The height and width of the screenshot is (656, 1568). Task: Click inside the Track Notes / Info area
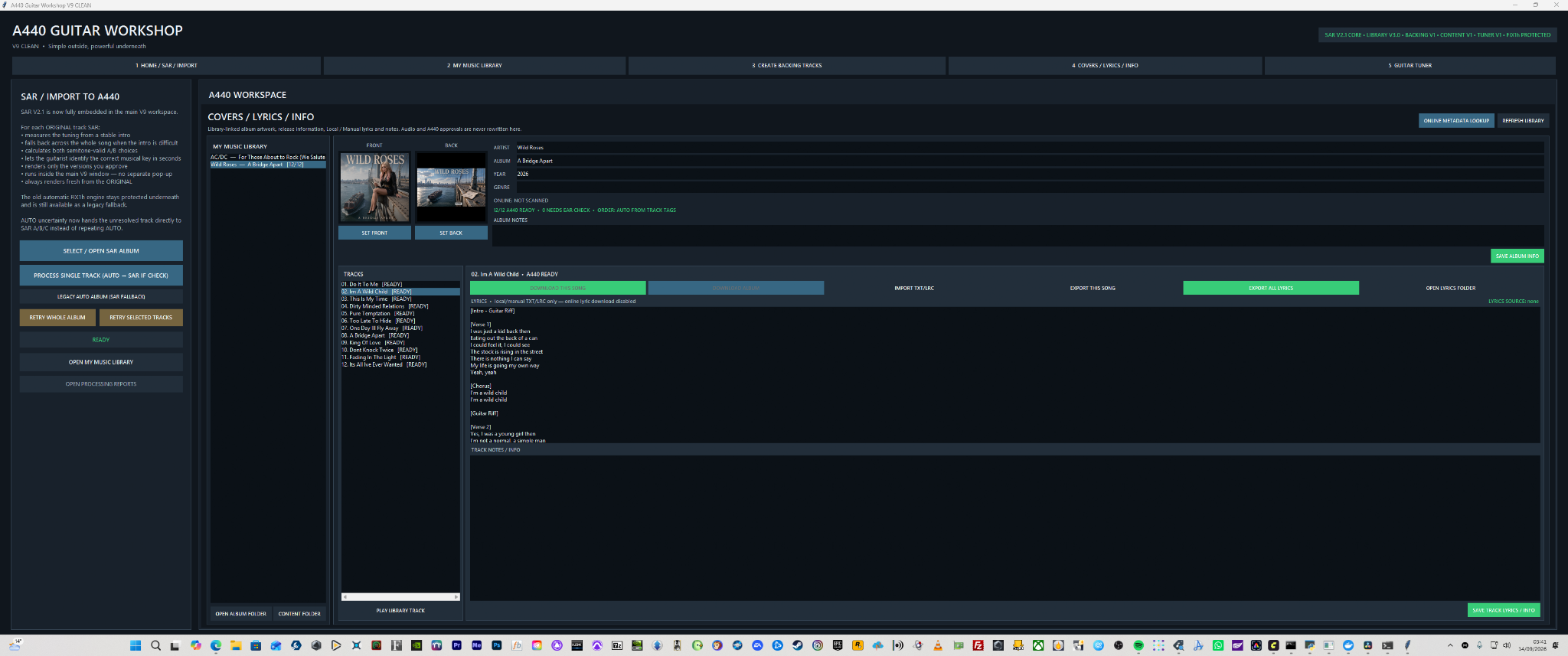pos(1004,527)
